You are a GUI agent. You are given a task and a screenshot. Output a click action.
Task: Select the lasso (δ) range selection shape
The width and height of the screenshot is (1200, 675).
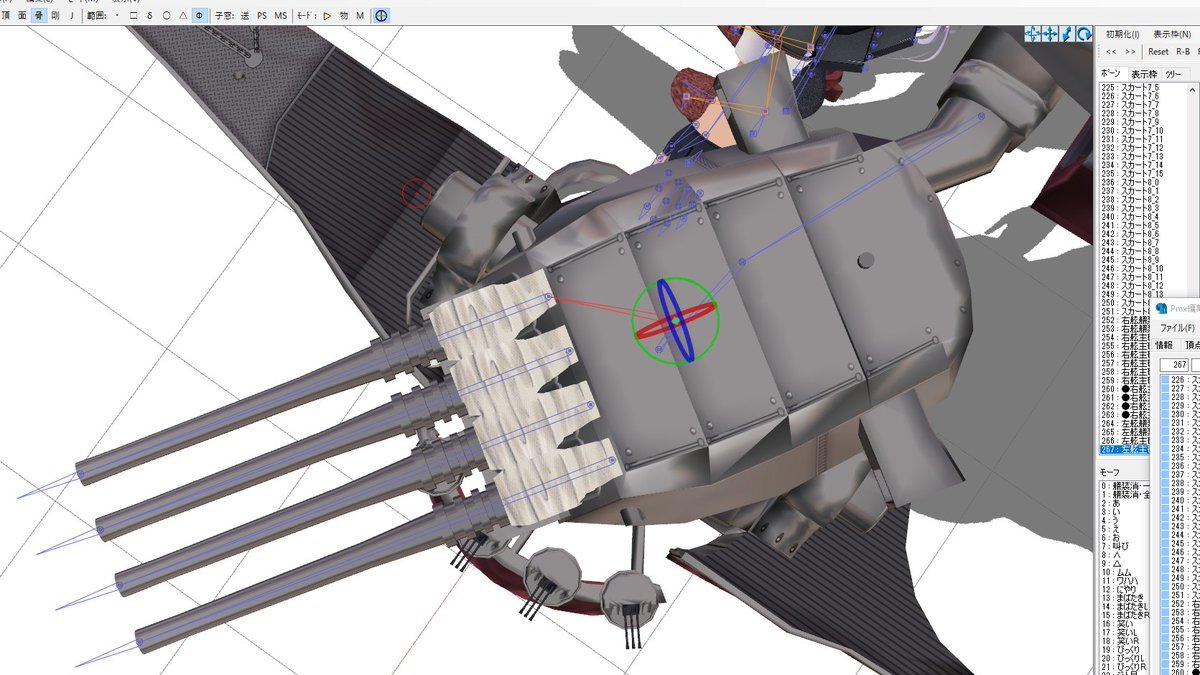[150, 16]
